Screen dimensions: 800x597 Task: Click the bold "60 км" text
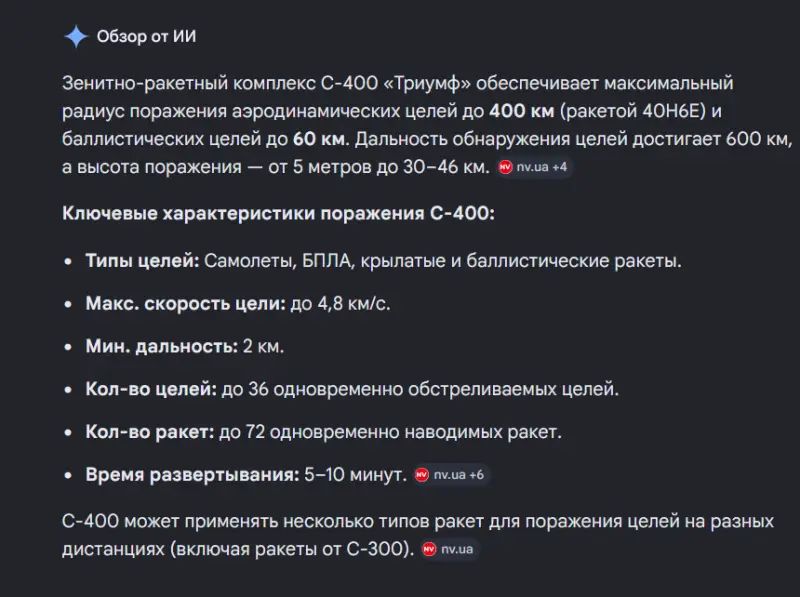[319, 138]
